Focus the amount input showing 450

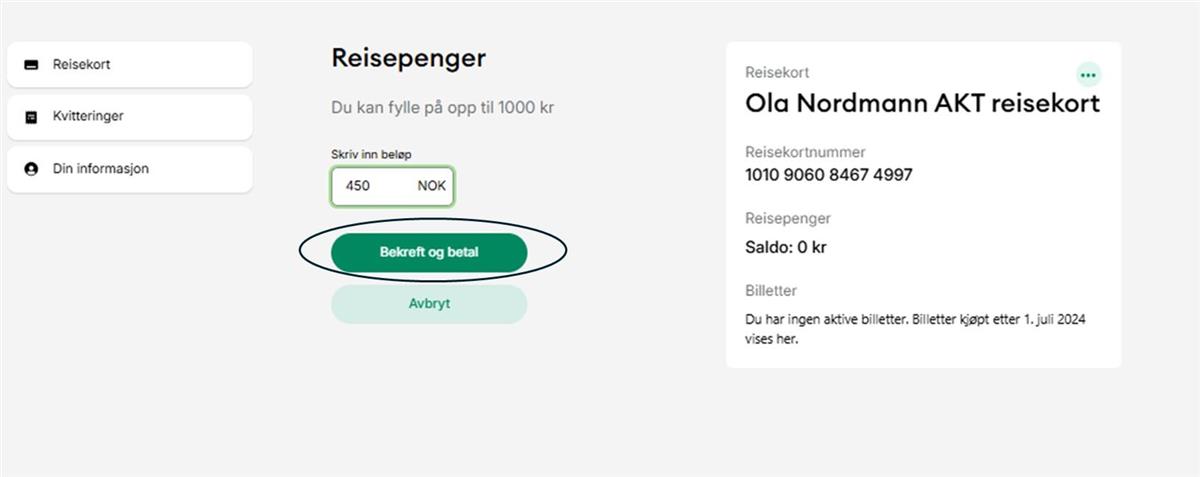pyautogui.click(x=370, y=186)
